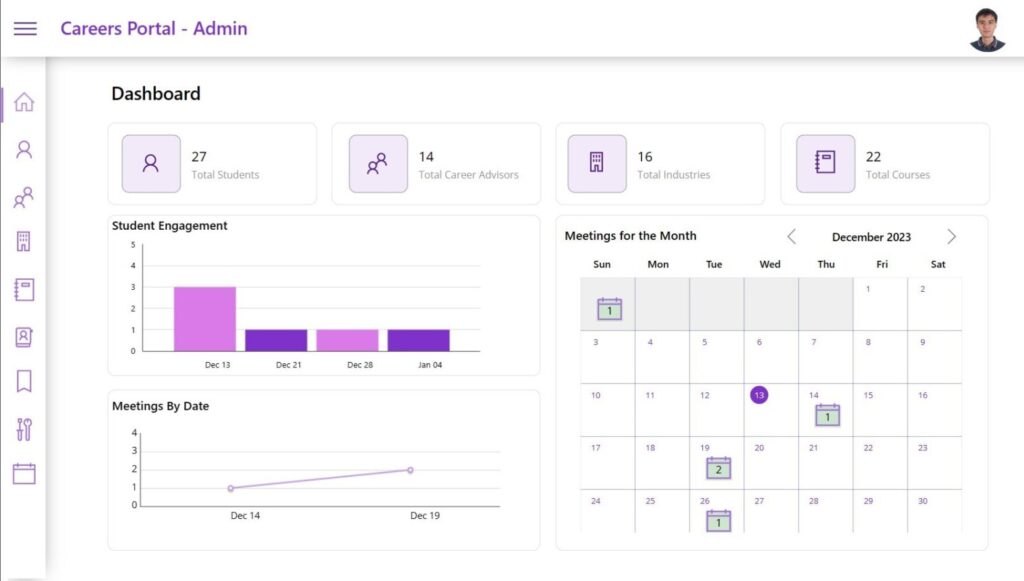
Task: Click the admin profile avatar
Action: tap(987, 29)
